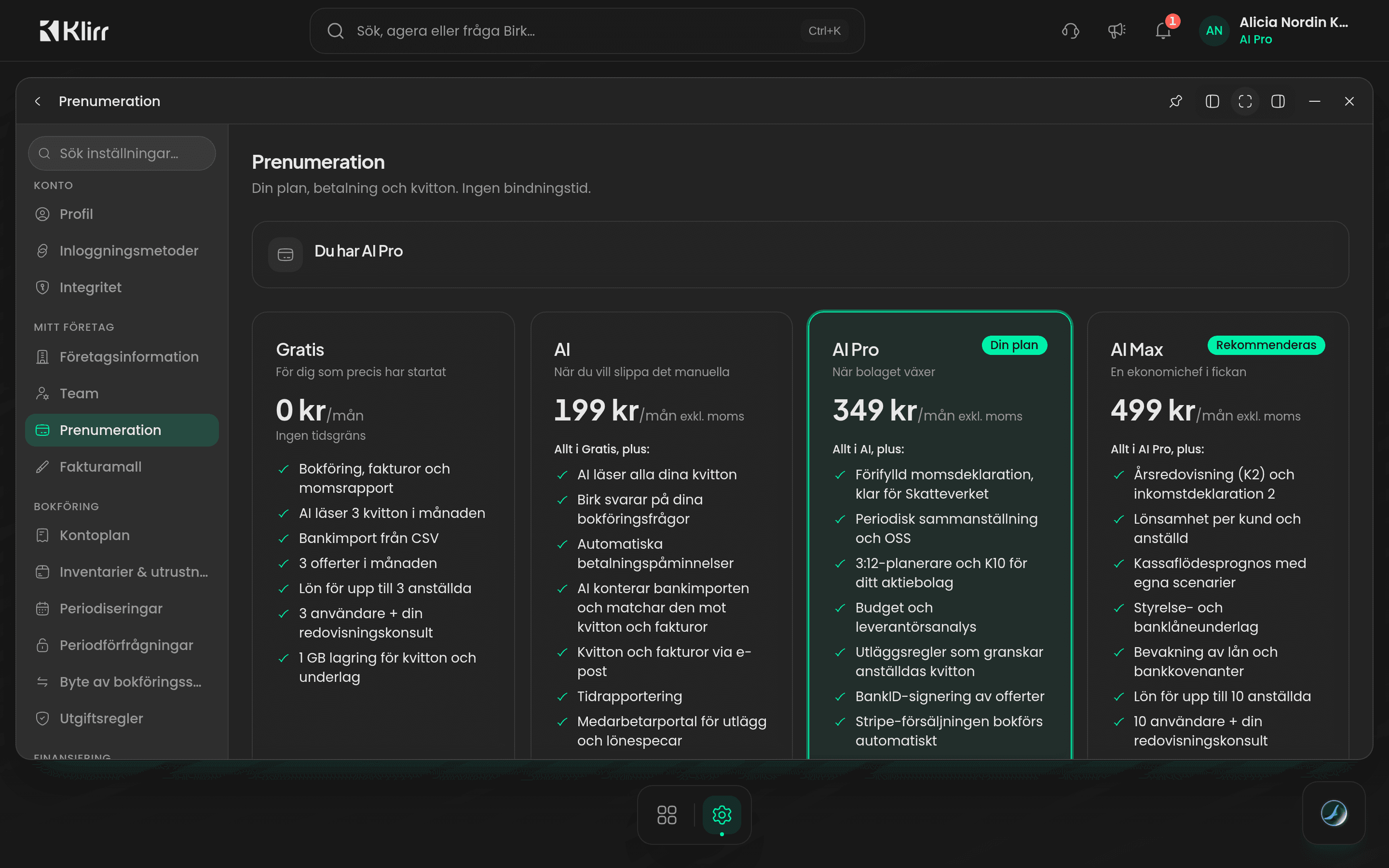Screen dimensions: 1389x868
Task: Click 'Styrelse- och banklåneunderlag' feature
Action: [x=1196, y=617]
